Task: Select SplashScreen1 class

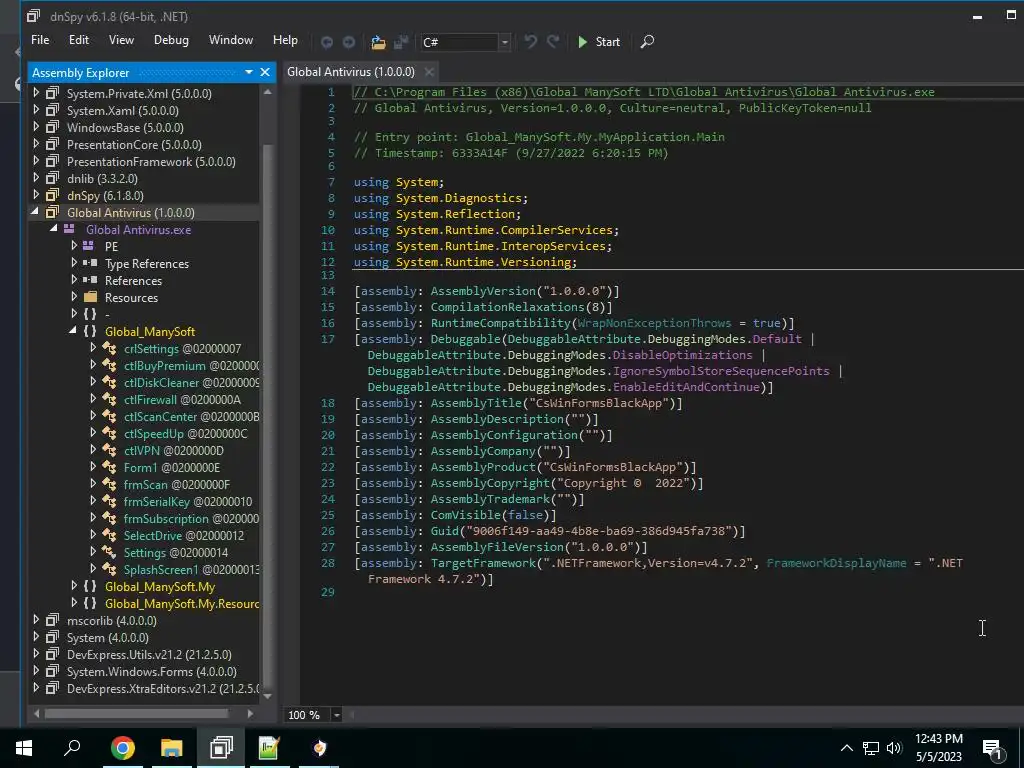Action: point(191,569)
